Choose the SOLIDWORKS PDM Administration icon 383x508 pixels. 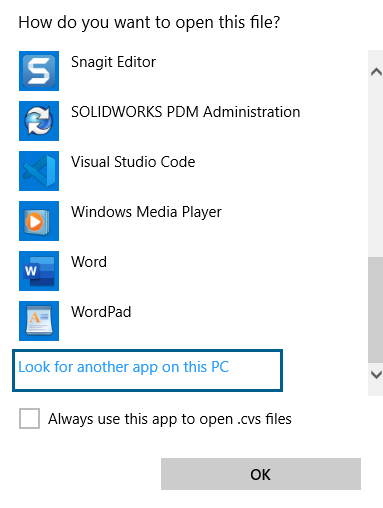point(39,121)
